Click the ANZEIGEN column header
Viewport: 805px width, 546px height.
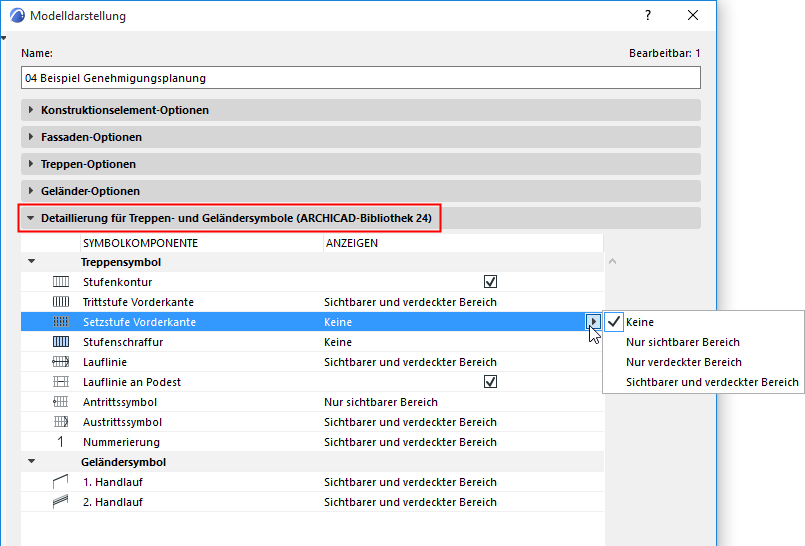(x=350, y=243)
